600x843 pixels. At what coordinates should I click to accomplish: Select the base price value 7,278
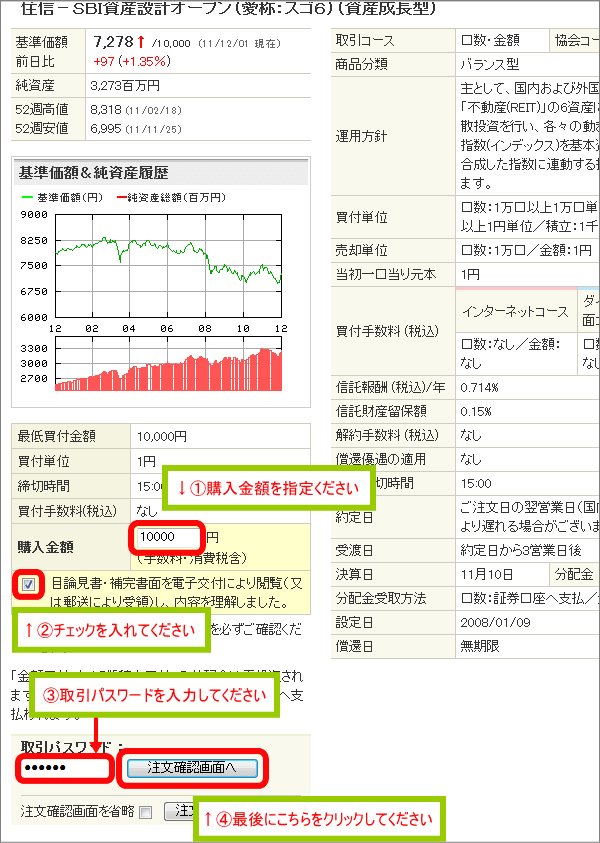click(113, 42)
